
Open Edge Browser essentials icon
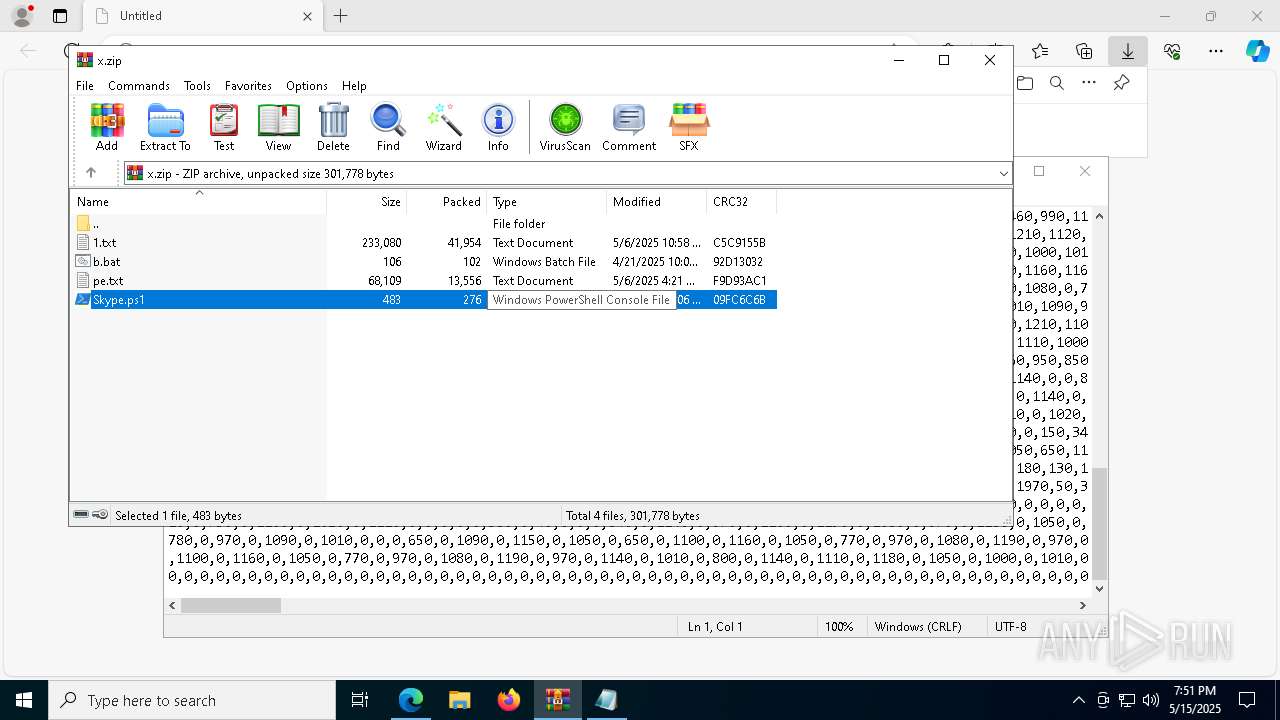[x=1172, y=51]
